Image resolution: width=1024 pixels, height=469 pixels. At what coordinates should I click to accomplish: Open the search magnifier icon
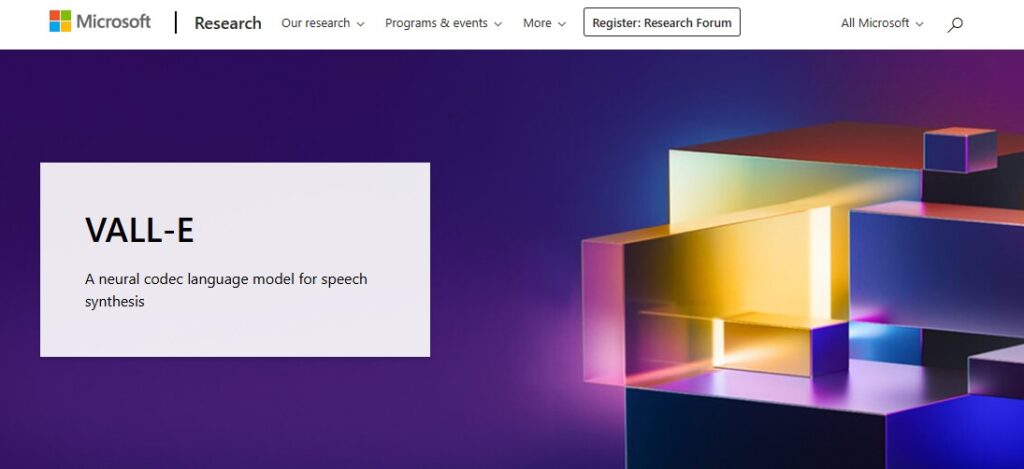coord(955,24)
